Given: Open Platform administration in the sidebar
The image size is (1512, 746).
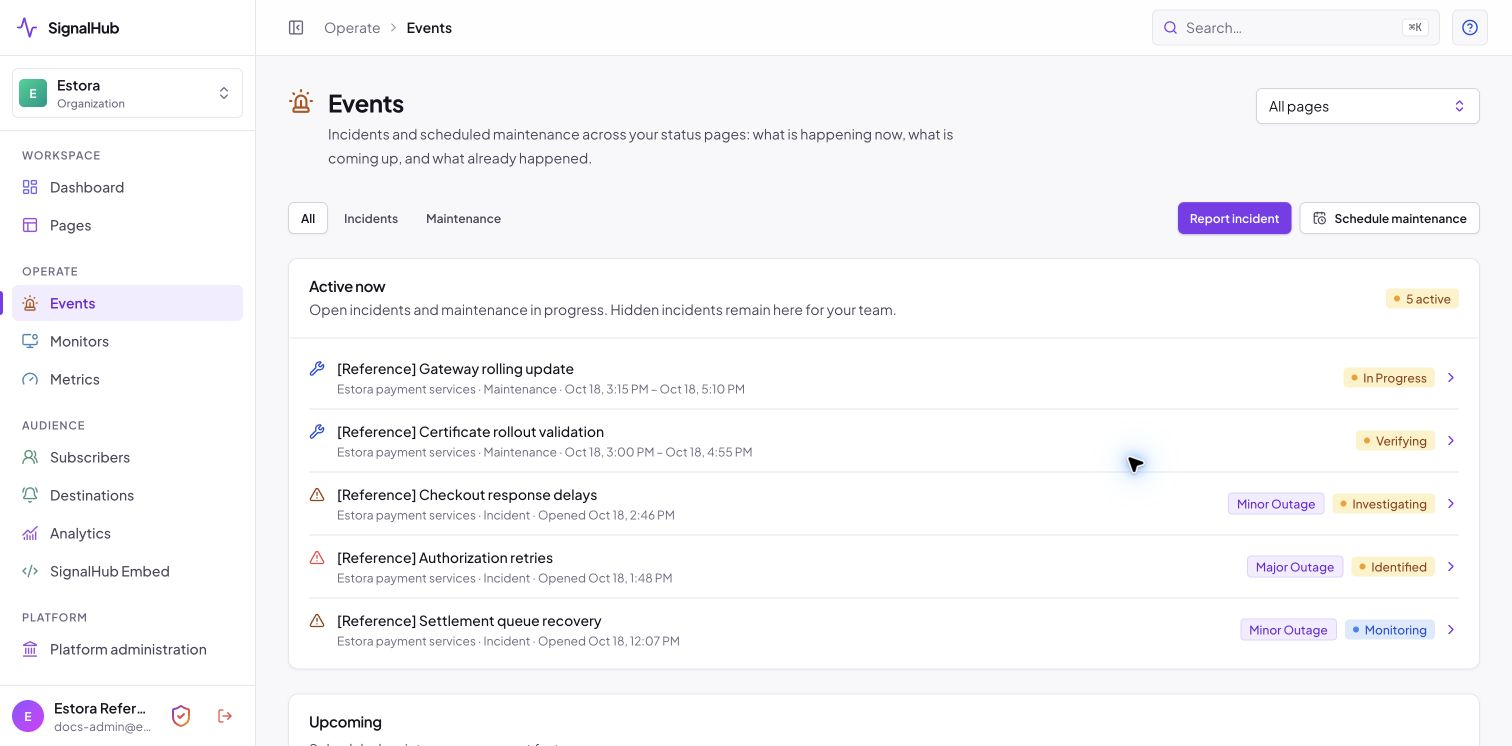Looking at the screenshot, I should coord(127,649).
